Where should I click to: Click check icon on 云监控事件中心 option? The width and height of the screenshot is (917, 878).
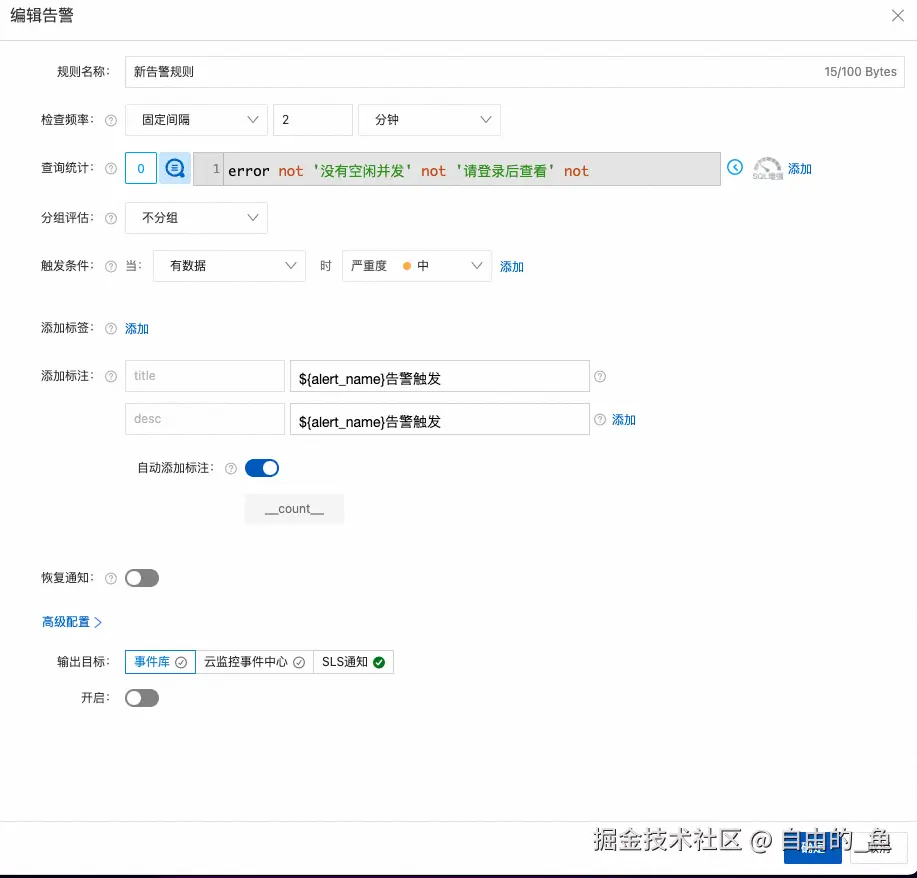point(299,662)
